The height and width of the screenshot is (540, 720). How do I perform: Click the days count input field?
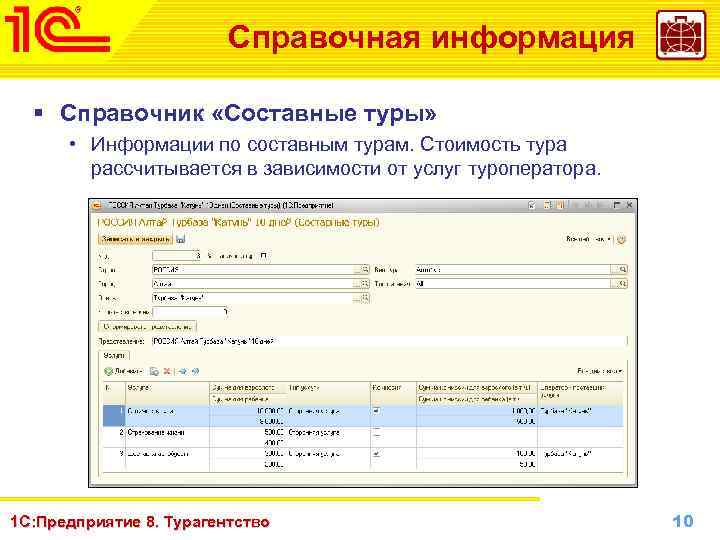(190, 312)
